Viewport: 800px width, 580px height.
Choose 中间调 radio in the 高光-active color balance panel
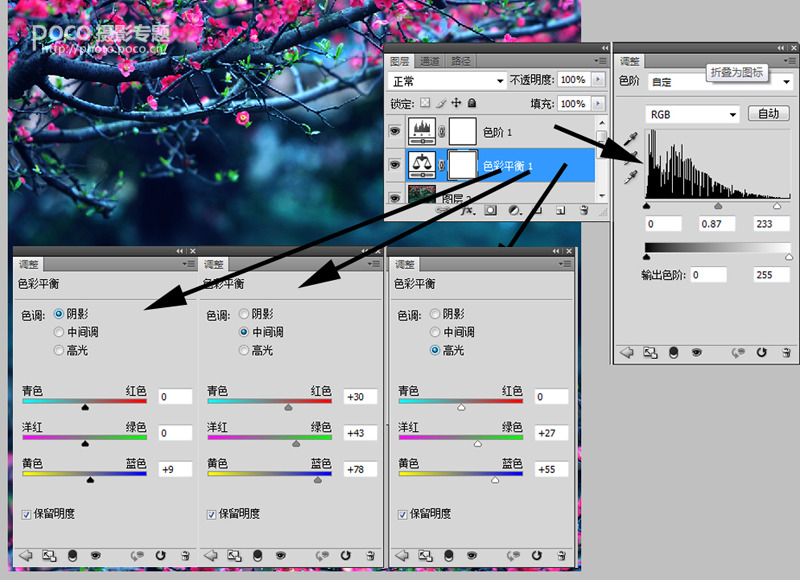435,332
